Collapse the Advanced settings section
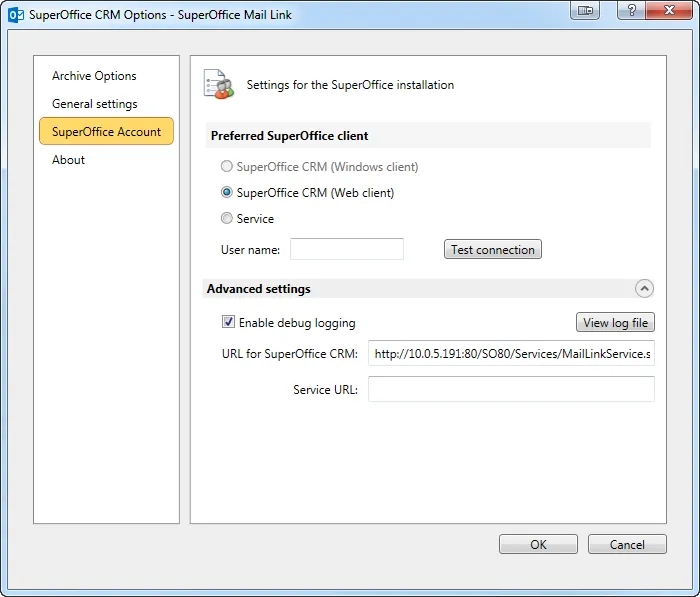Image resolution: width=700 pixels, height=597 pixels. [x=644, y=289]
